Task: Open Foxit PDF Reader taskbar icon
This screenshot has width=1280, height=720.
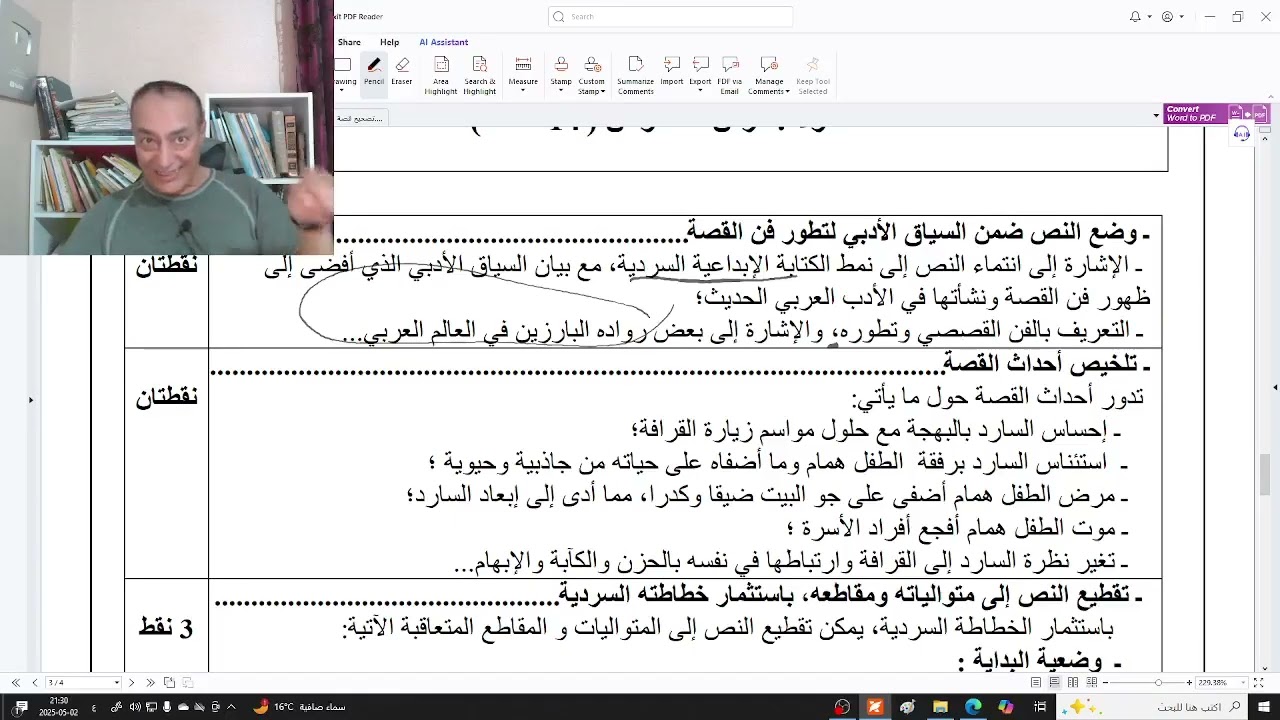Action: (x=875, y=707)
